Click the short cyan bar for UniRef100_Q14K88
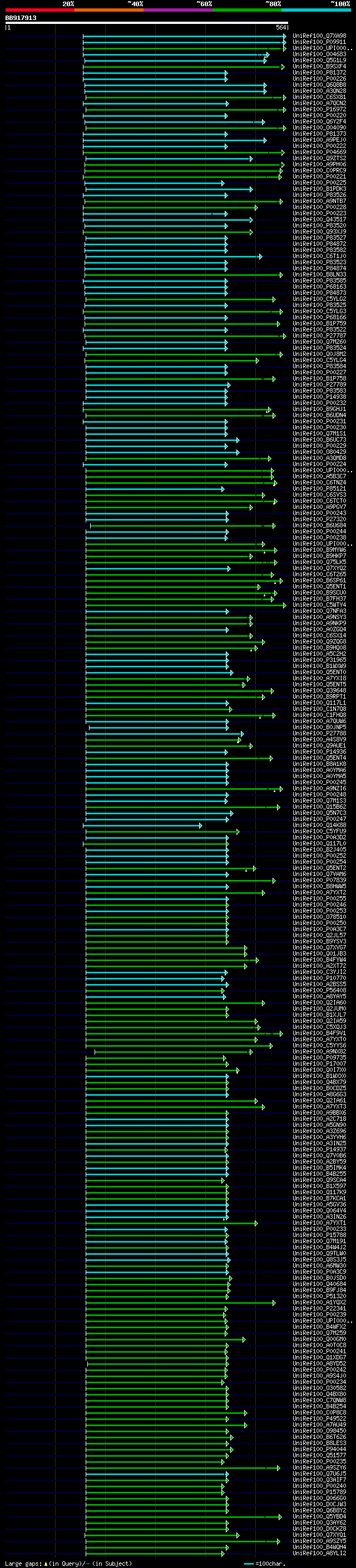This screenshot has height=1568, width=356. pyautogui.click(x=142, y=825)
